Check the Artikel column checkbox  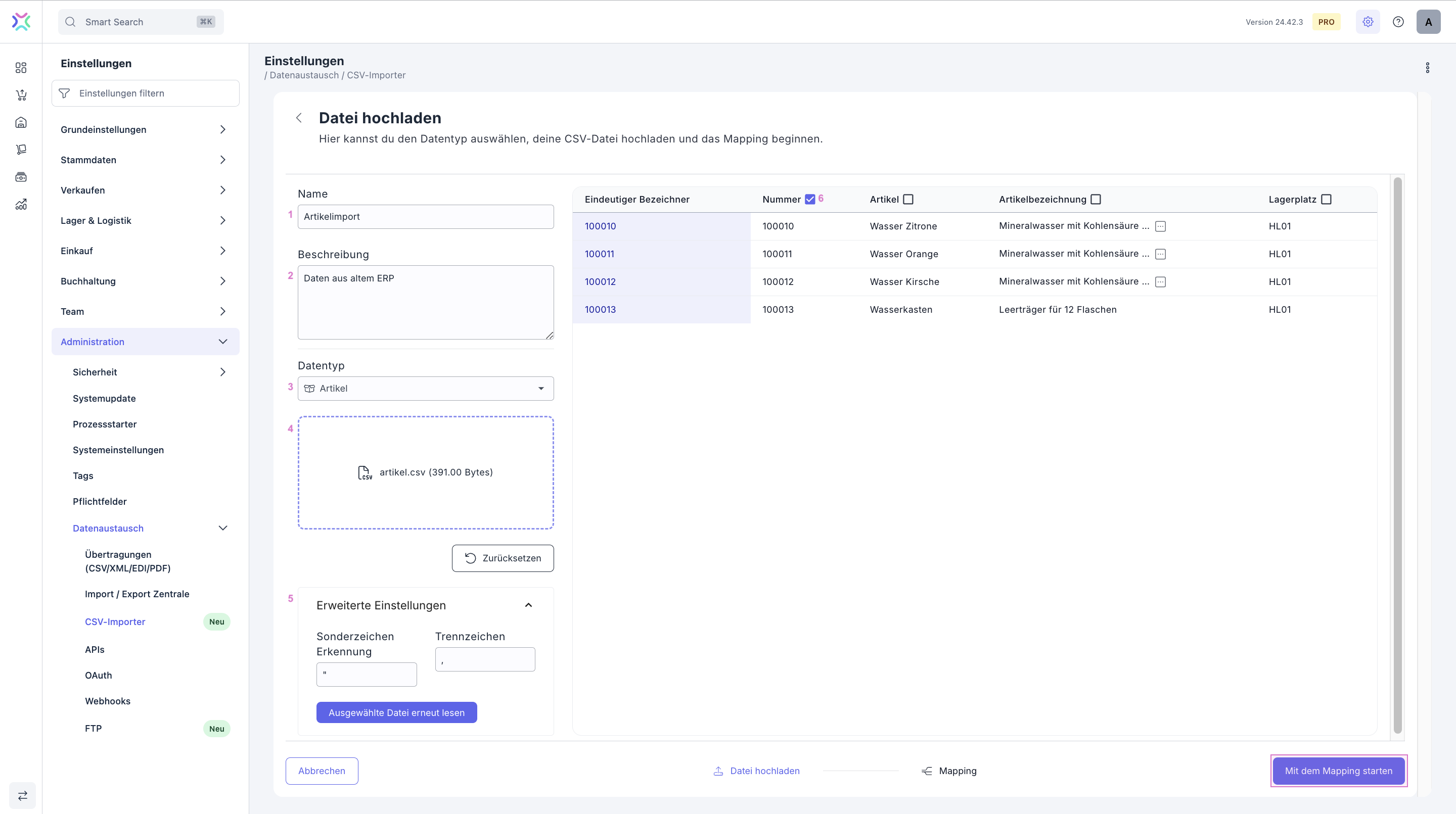(908, 200)
